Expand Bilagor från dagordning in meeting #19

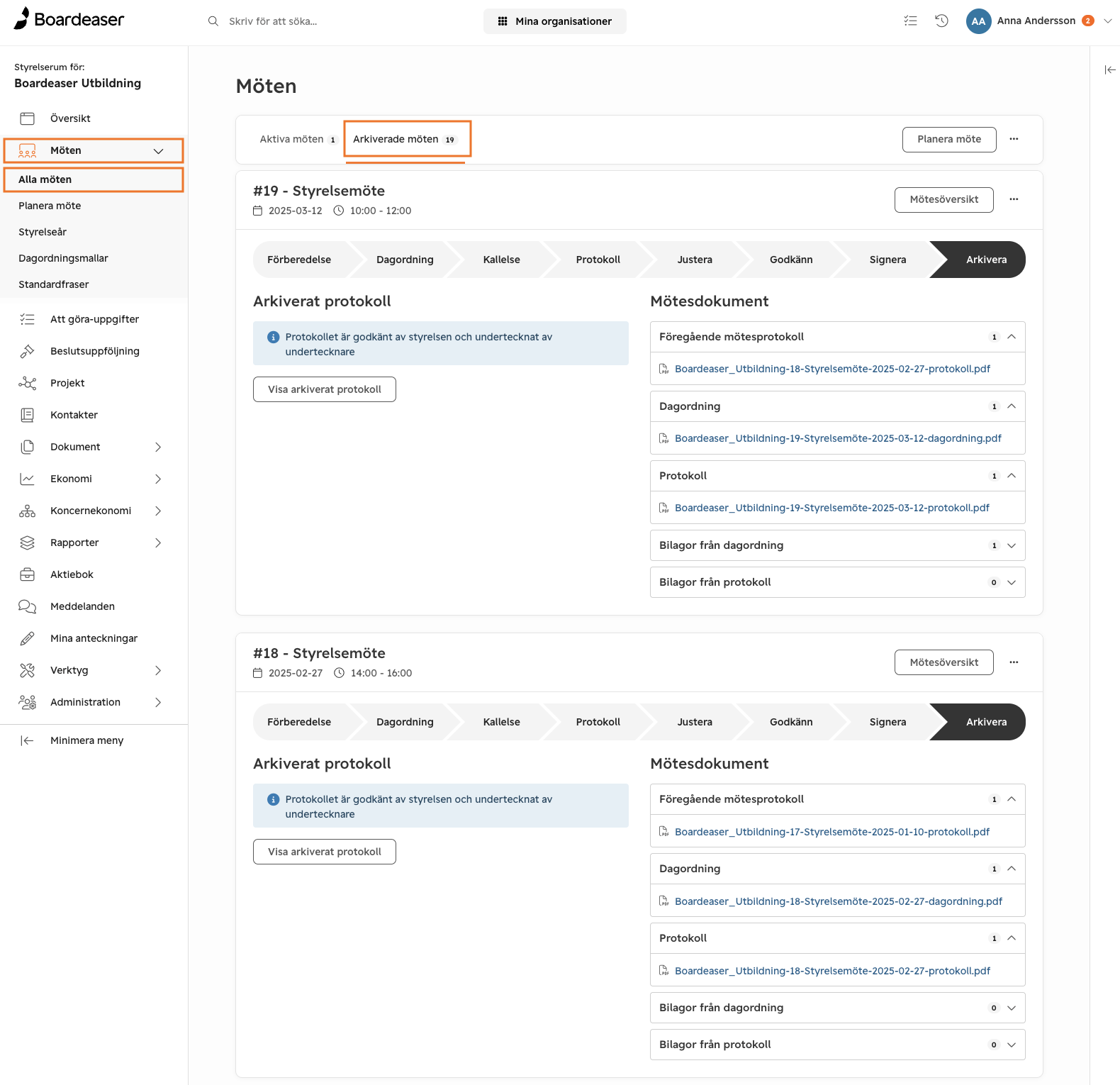point(1012,545)
